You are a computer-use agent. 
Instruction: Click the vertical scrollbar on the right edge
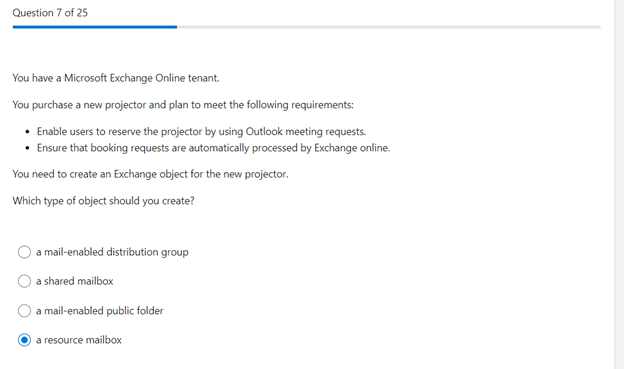point(619,184)
